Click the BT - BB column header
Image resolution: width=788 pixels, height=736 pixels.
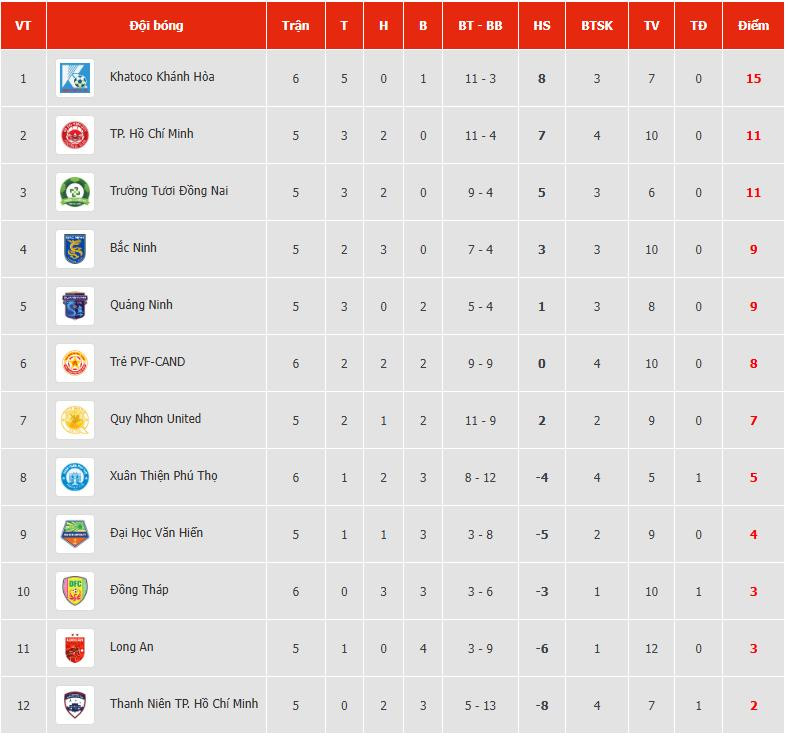pyautogui.click(x=480, y=25)
